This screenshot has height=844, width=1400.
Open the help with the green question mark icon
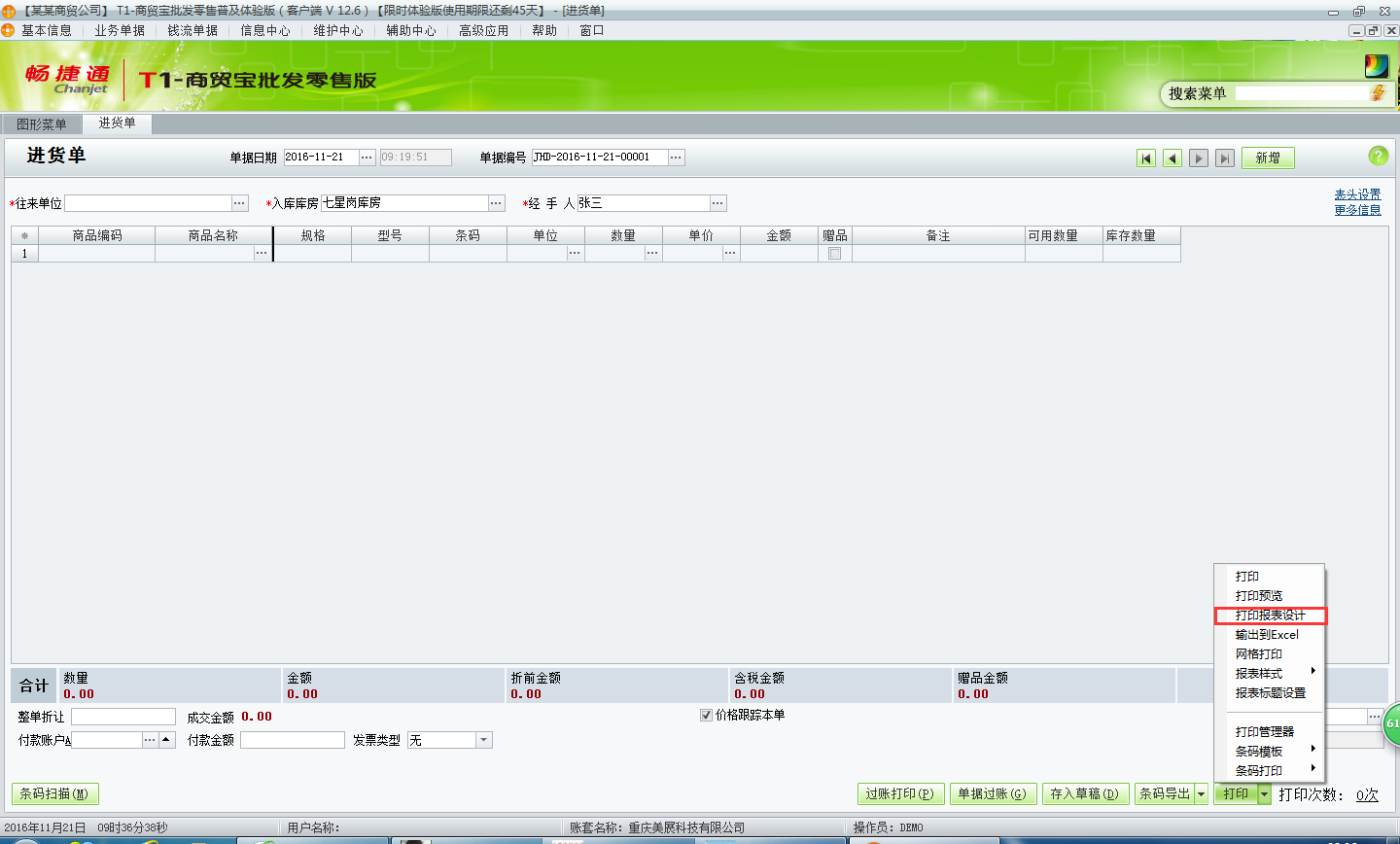coord(1380,156)
